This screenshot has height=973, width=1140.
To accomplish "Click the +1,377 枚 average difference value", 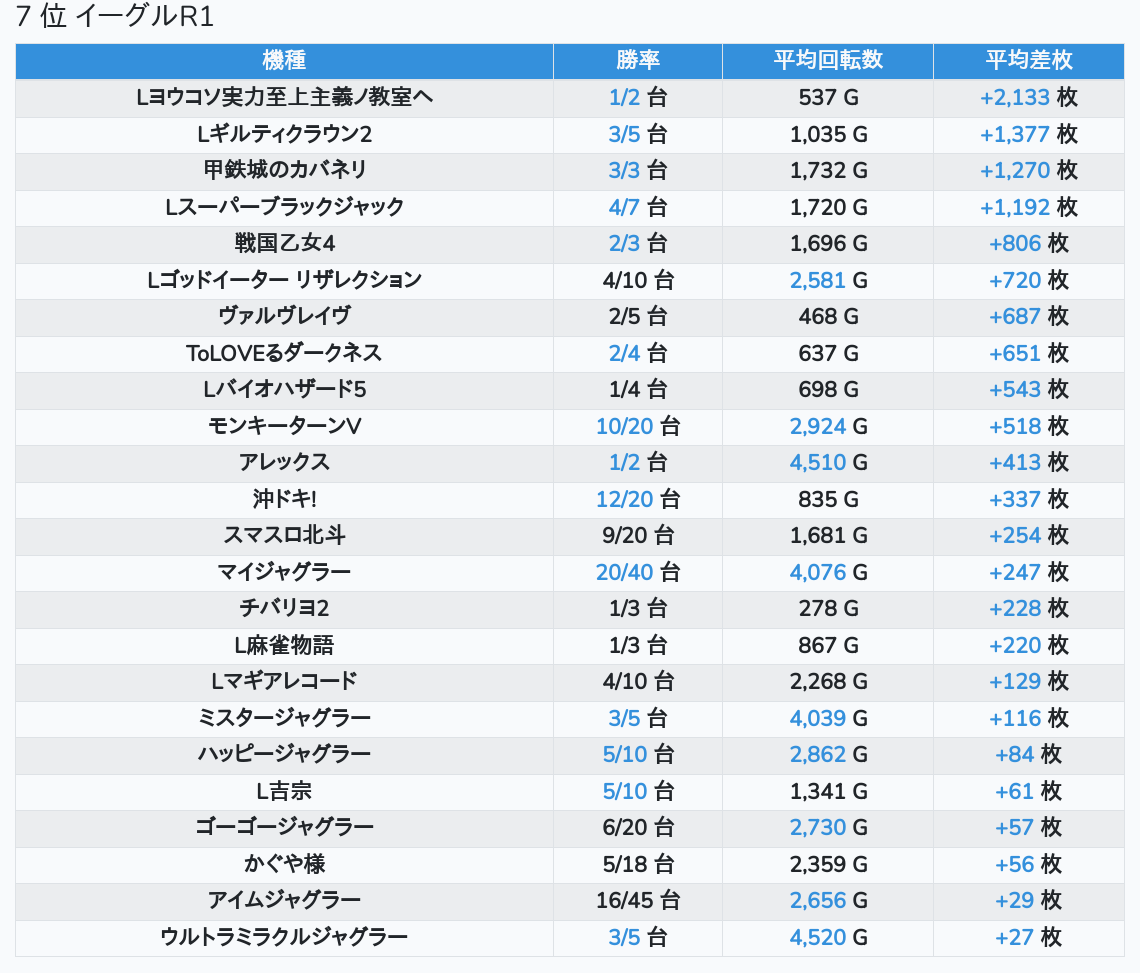I will [x=1029, y=134].
